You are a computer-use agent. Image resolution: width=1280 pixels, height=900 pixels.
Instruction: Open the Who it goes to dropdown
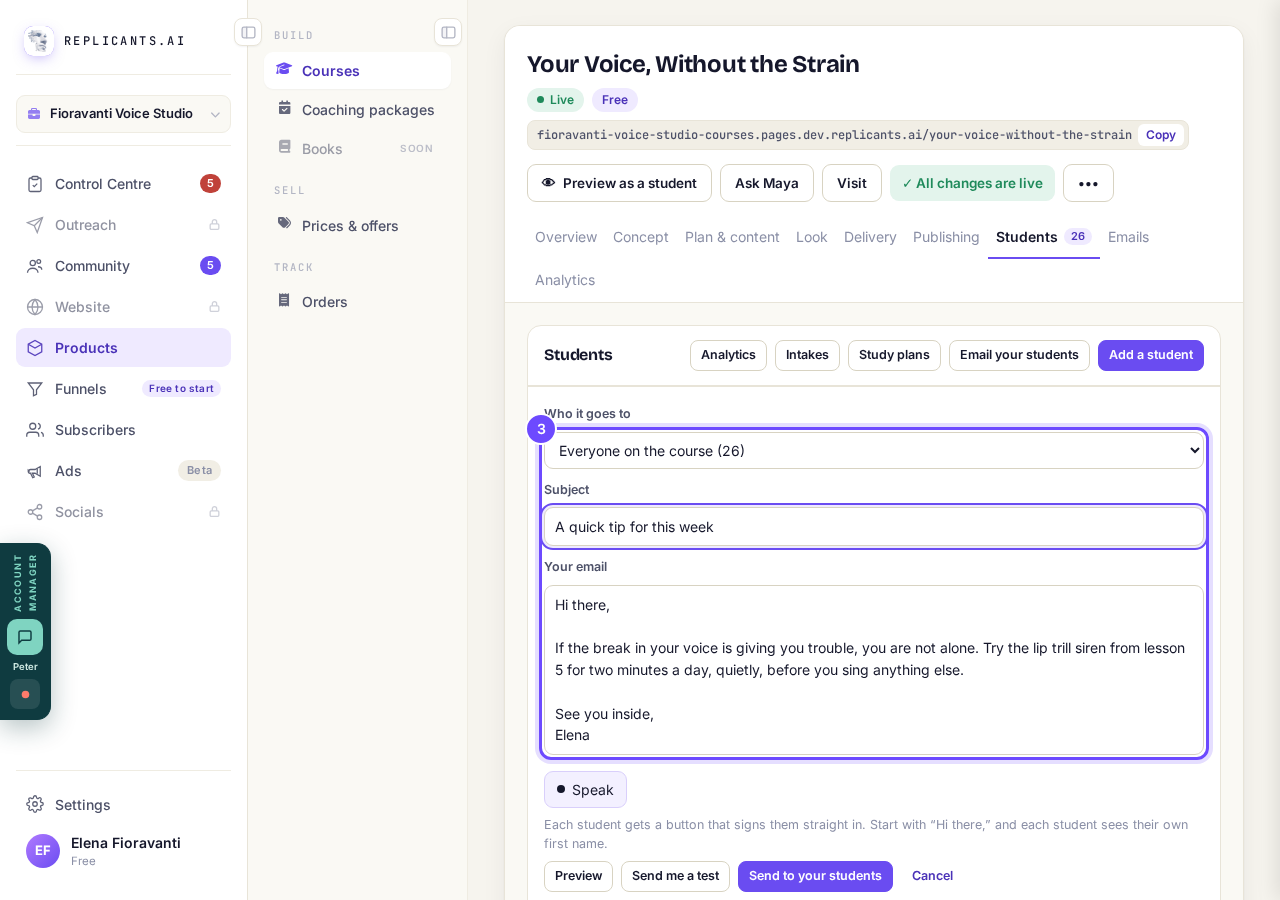[x=874, y=451]
